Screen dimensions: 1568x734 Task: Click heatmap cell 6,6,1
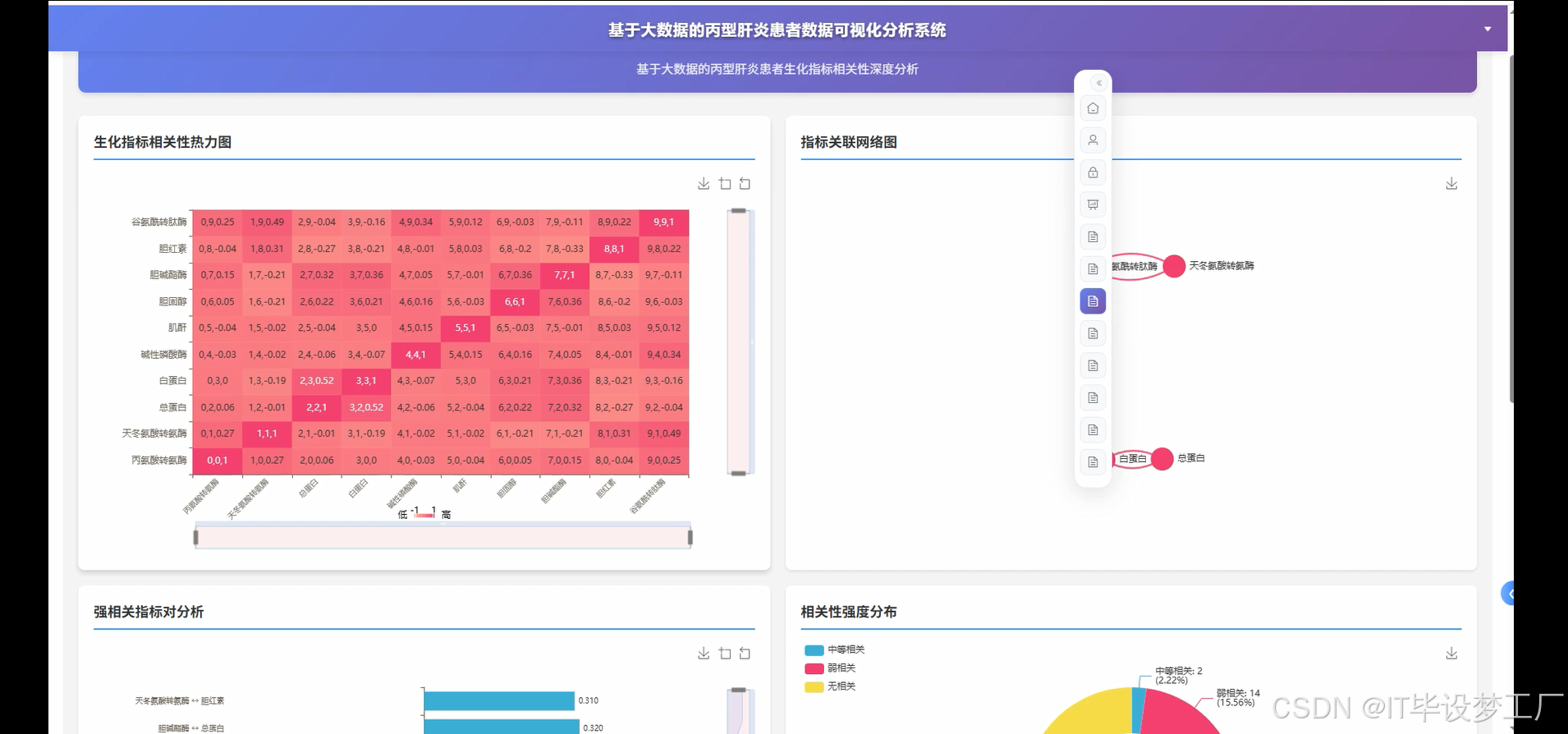point(515,302)
